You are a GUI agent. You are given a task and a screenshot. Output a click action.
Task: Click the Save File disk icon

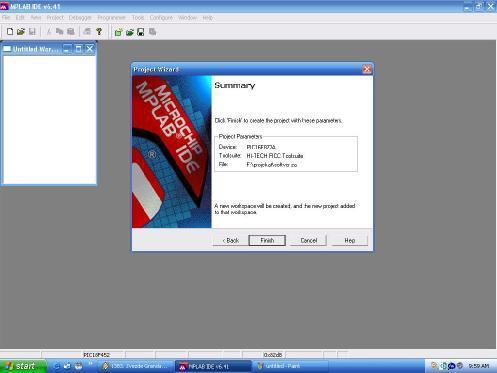pos(32,32)
